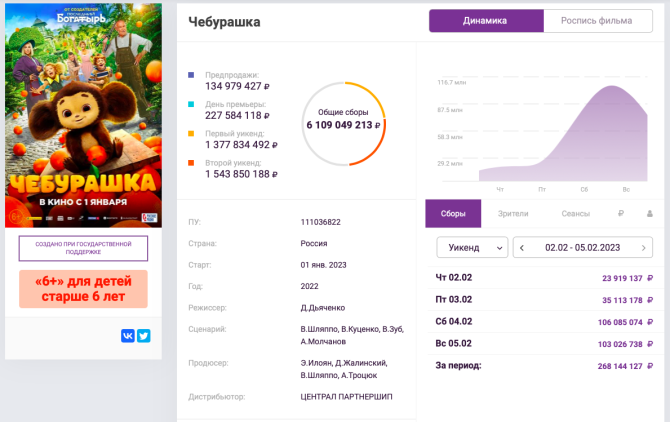This screenshot has width=670, height=422.
Task: Switch to the Роспись фильма view
Action: (596, 21)
